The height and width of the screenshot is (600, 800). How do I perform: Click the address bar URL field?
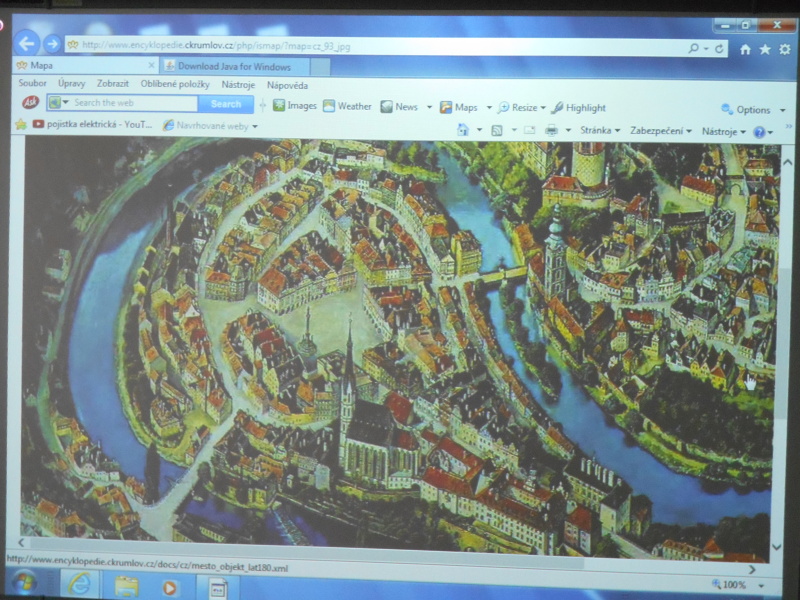pyautogui.click(x=377, y=46)
